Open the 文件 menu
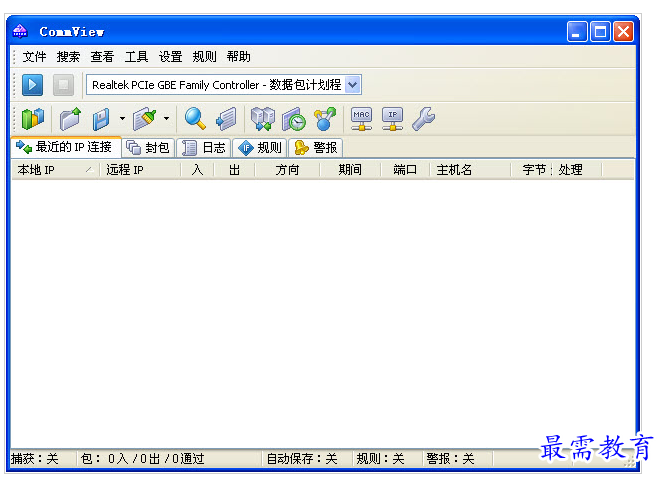This screenshot has height=479, width=662. click(x=34, y=57)
